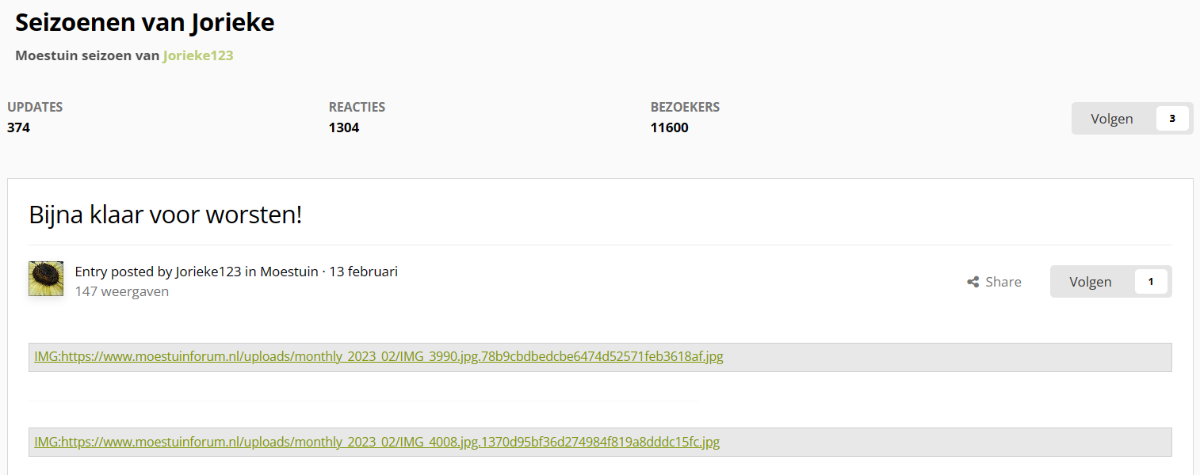Click the 147 weergaven view count
This screenshot has width=1200, height=475.
click(122, 291)
